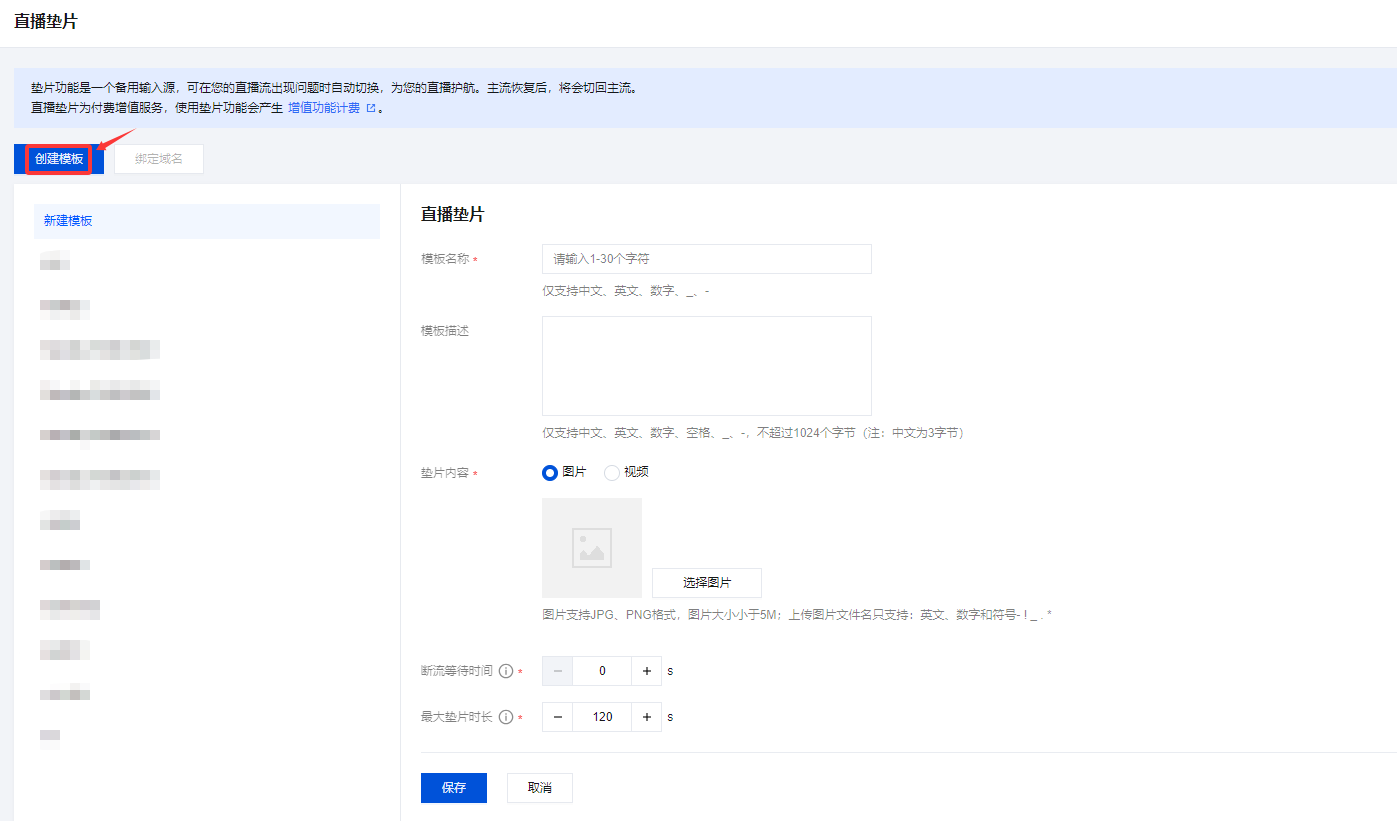Click the info icon beside 断流等待时间
The image size is (1397, 821).
pos(506,671)
